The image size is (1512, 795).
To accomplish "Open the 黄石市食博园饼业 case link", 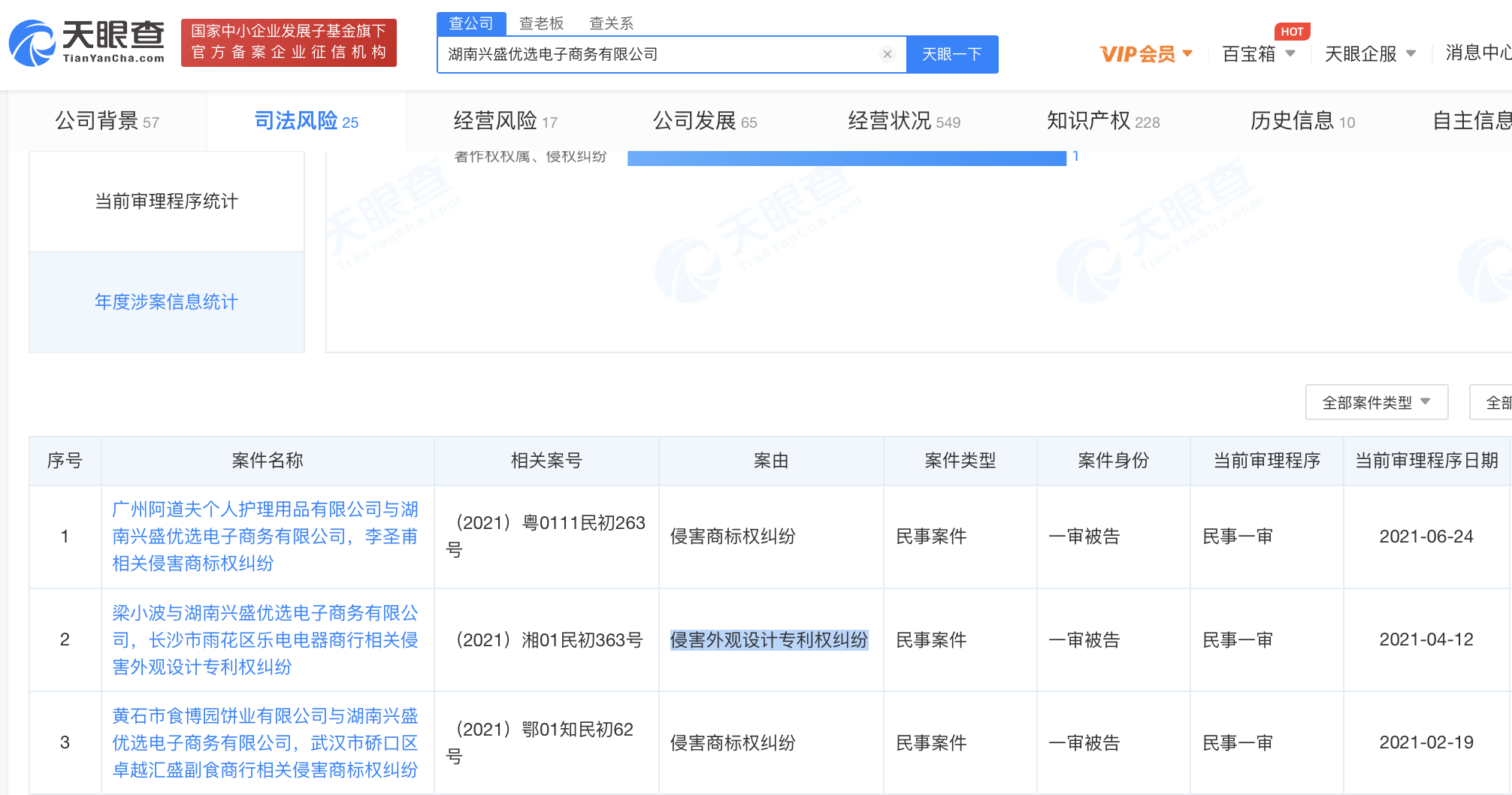I will coord(265,742).
